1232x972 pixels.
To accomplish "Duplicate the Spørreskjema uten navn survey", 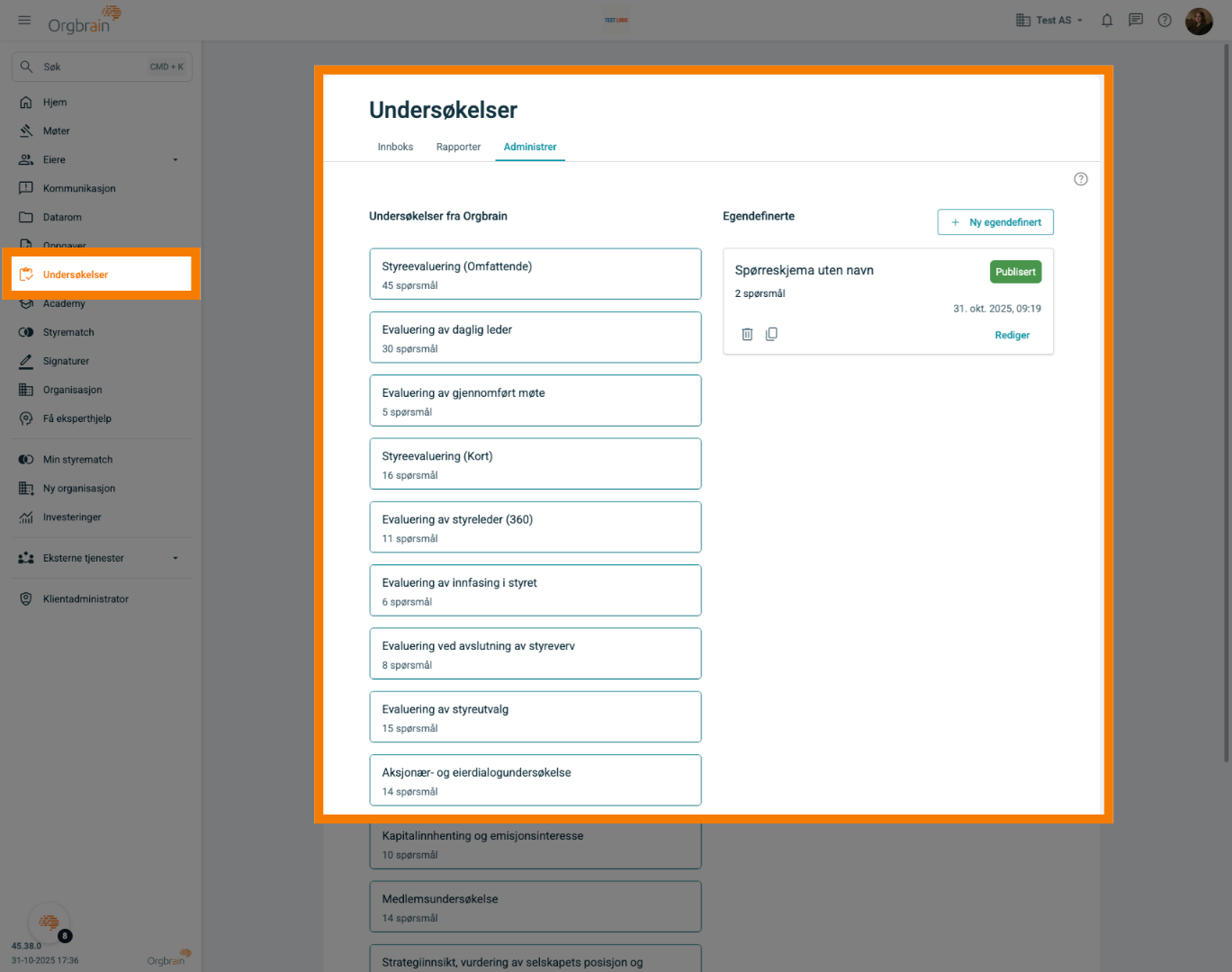I will [x=771, y=334].
